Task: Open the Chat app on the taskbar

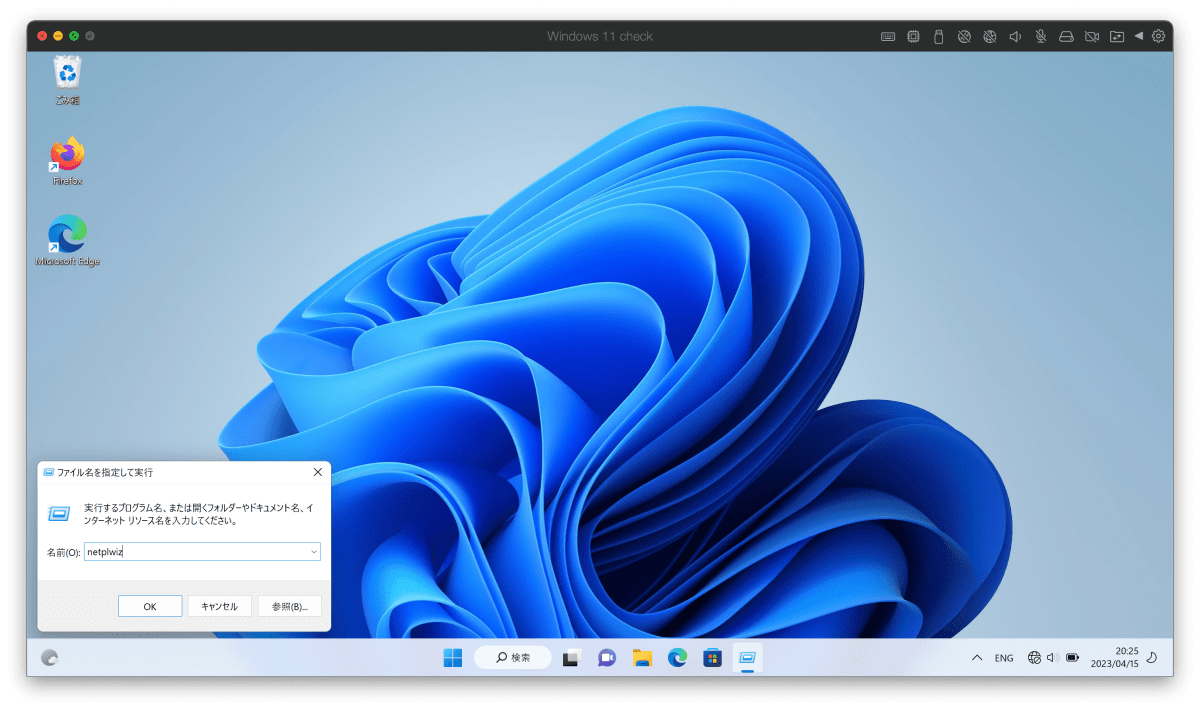Action: pos(606,657)
